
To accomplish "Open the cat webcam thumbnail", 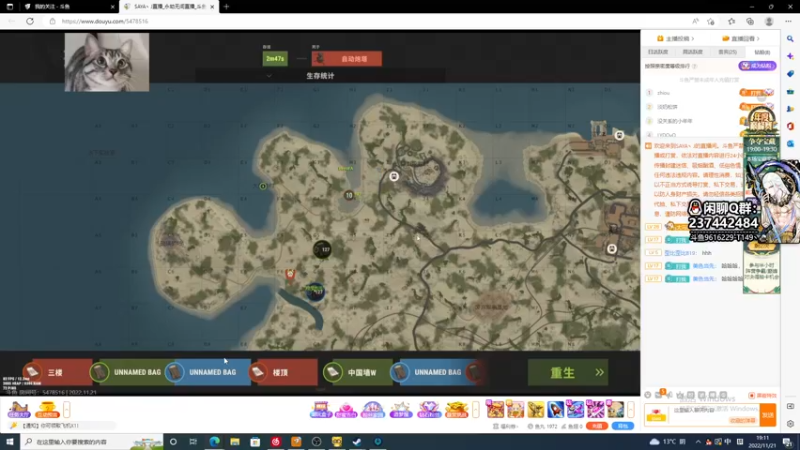I will pos(107,62).
